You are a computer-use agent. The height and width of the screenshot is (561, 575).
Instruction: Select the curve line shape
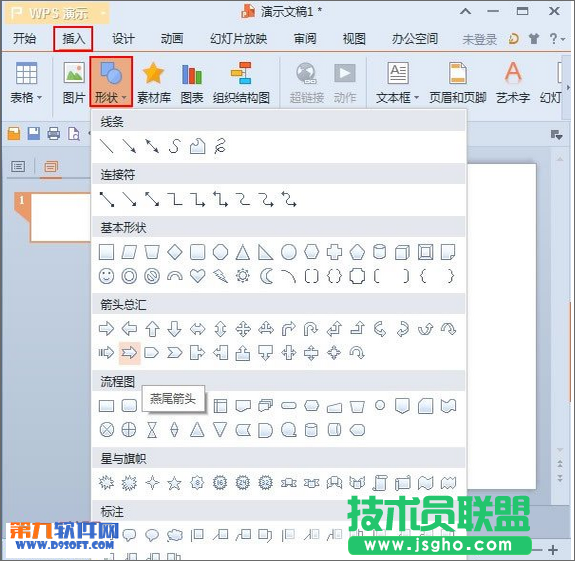point(175,146)
